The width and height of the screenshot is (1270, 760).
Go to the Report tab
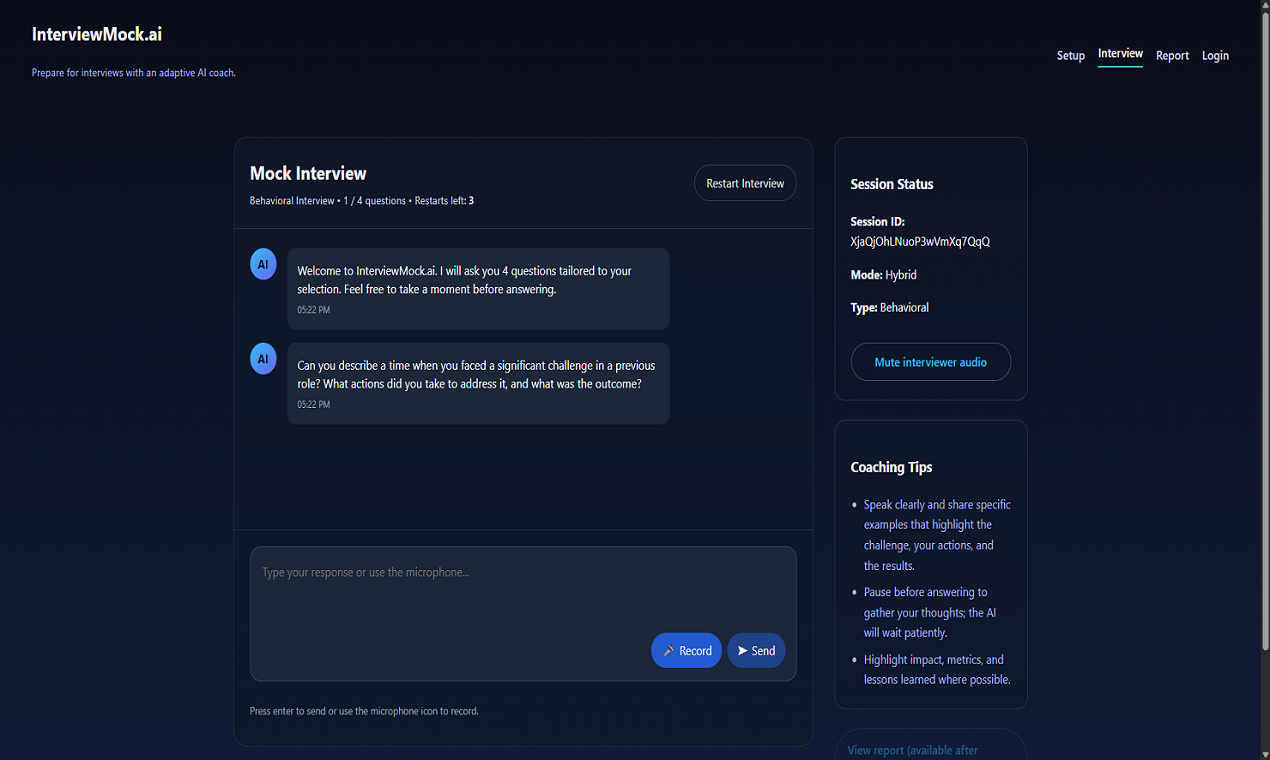point(1172,56)
